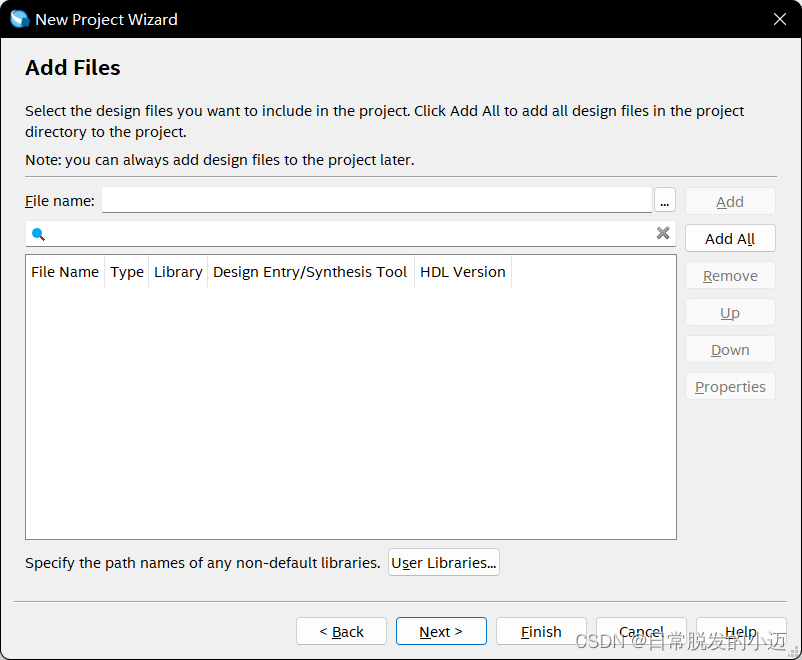Image resolution: width=802 pixels, height=660 pixels.
Task: Click the Remove button
Action: coord(730,276)
